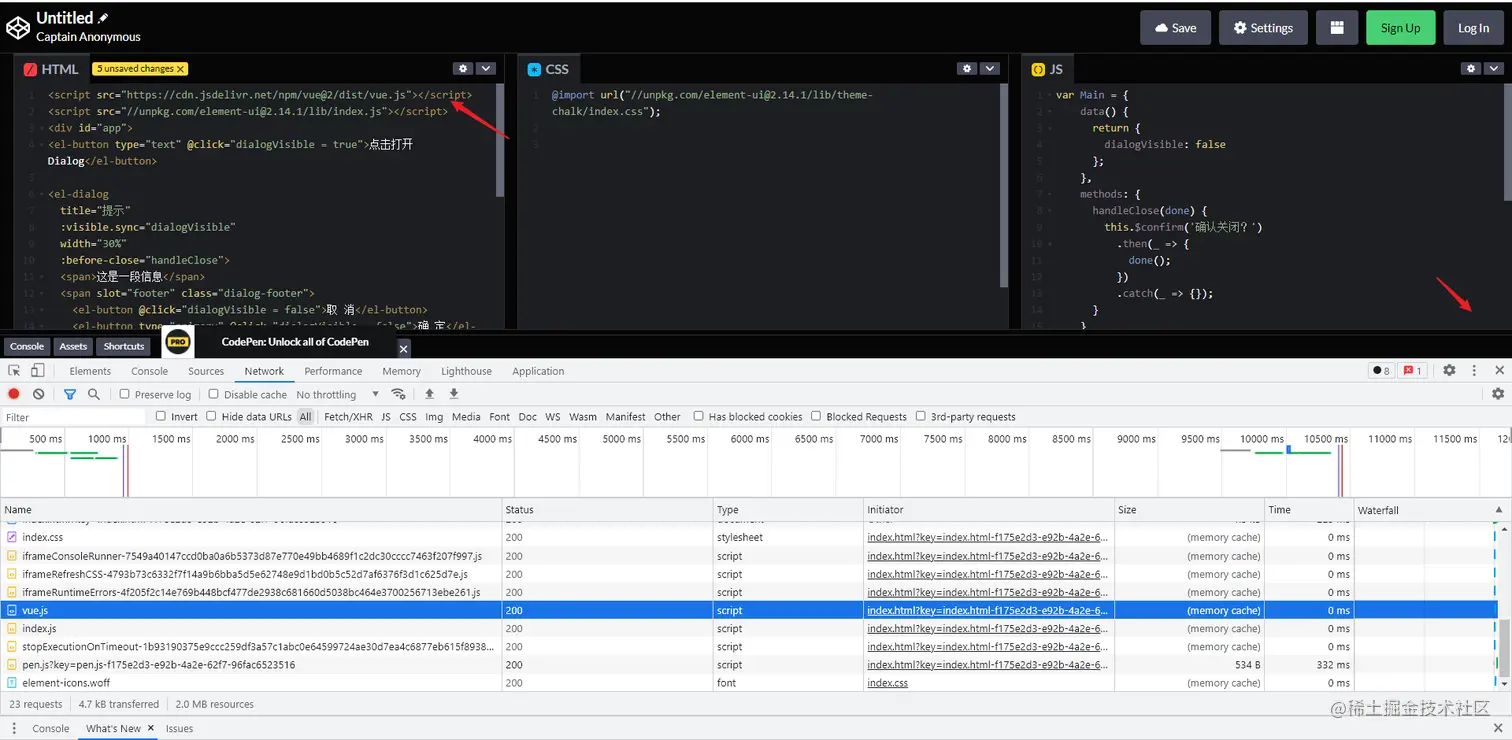Open the Performance tab
Viewport: 1512px width, 740px height.
[334, 371]
